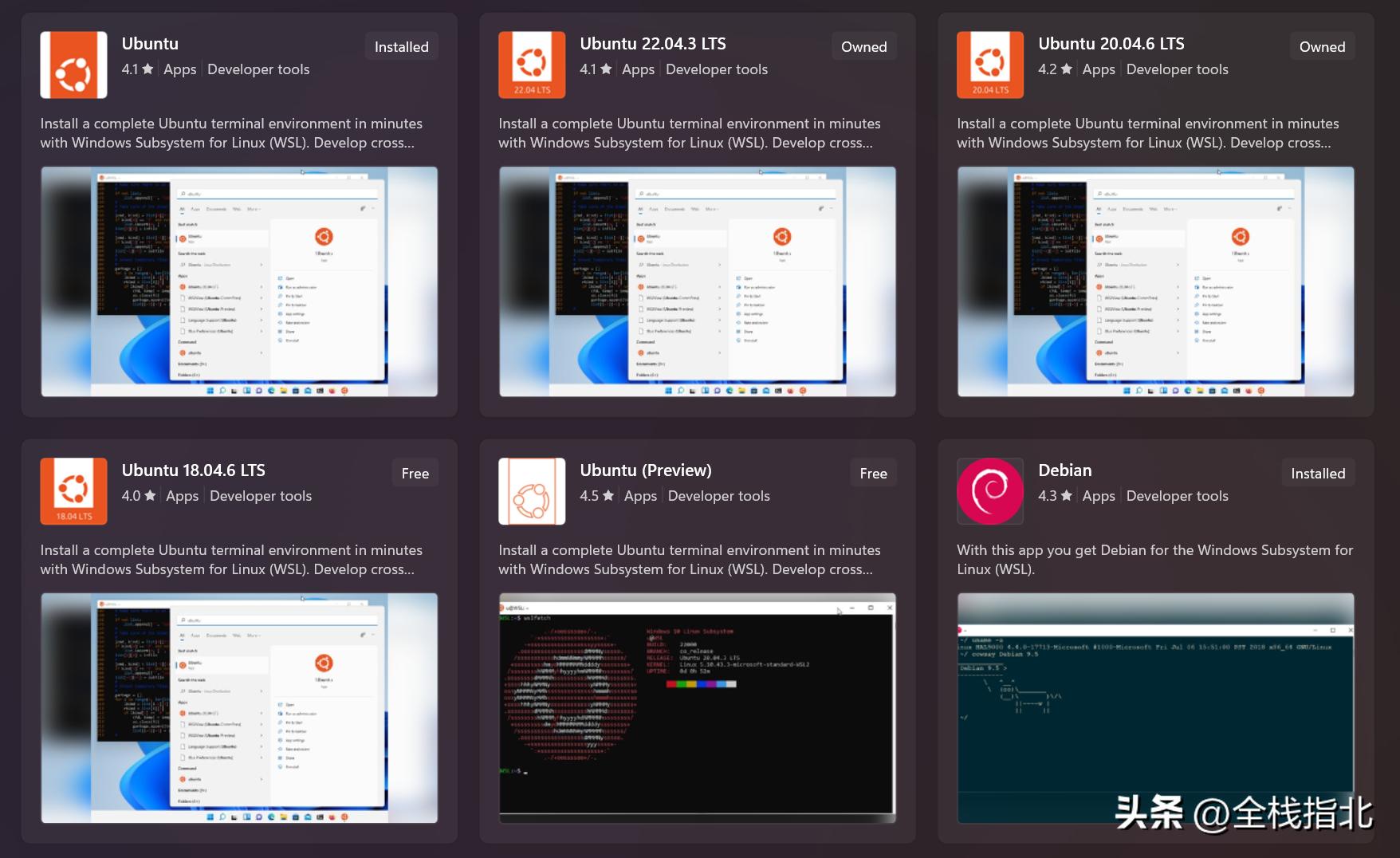Select the "Ubuntu 18.04.6 LTS" title
Viewport: 1400px width, 858px height.
coord(194,470)
